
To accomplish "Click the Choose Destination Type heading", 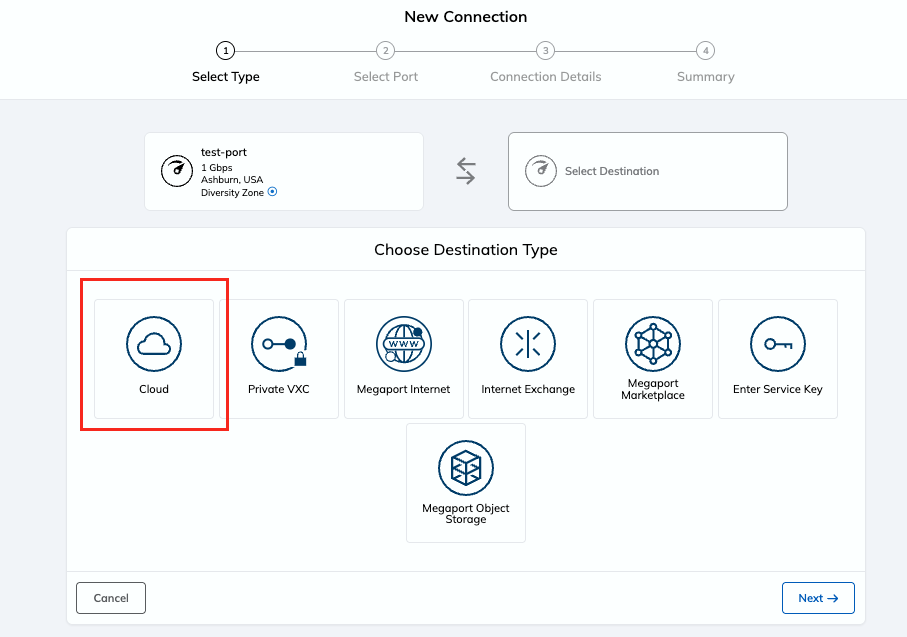I will pyautogui.click(x=466, y=249).
